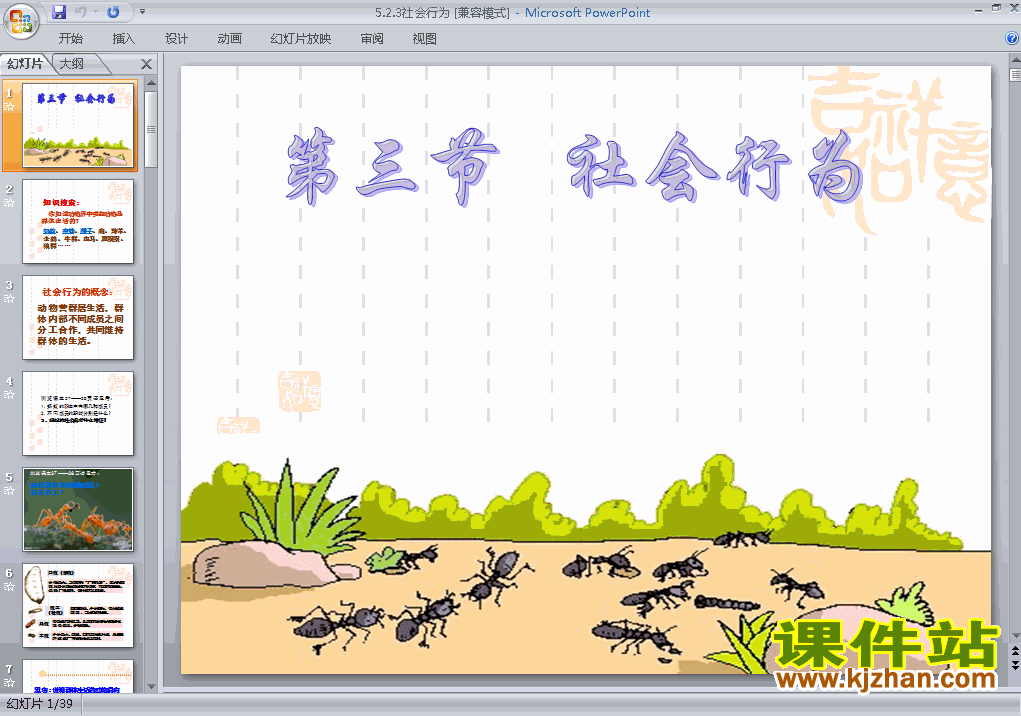Screen dimensions: 1021x716
Task: Undo the last action in Quick Access Toolbar
Action: click(81, 12)
